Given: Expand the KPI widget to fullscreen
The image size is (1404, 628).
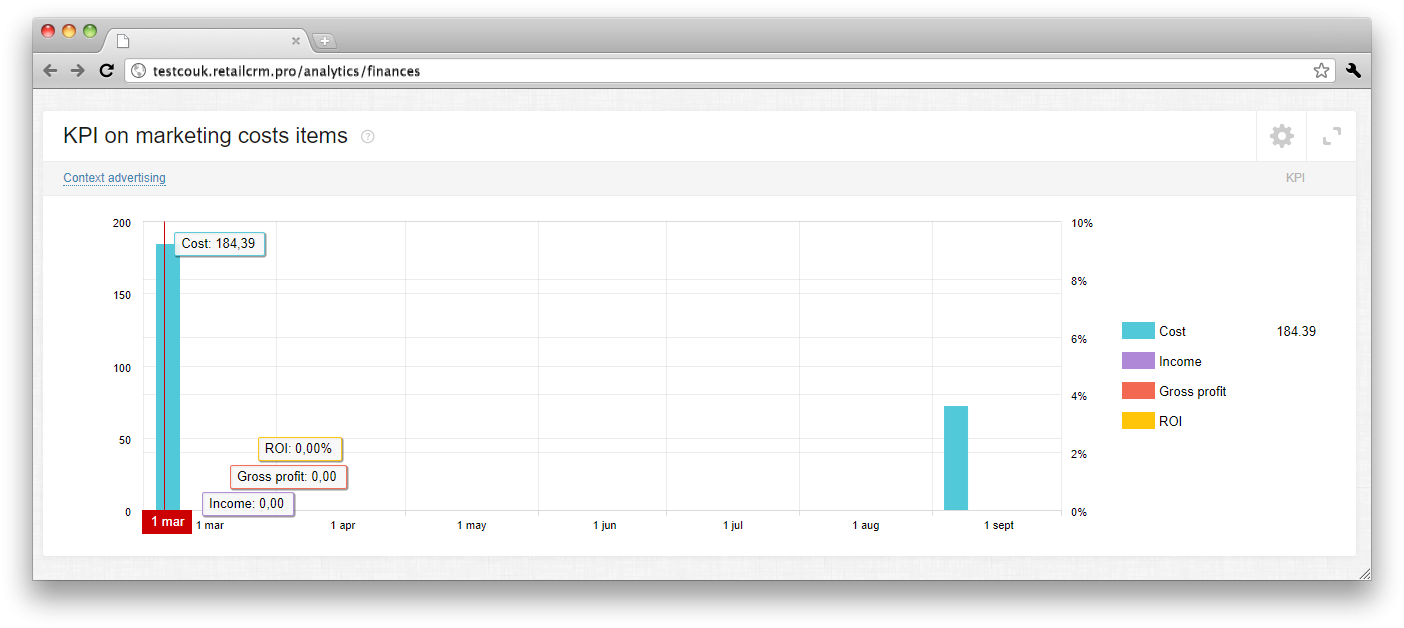Looking at the screenshot, I should (1331, 136).
